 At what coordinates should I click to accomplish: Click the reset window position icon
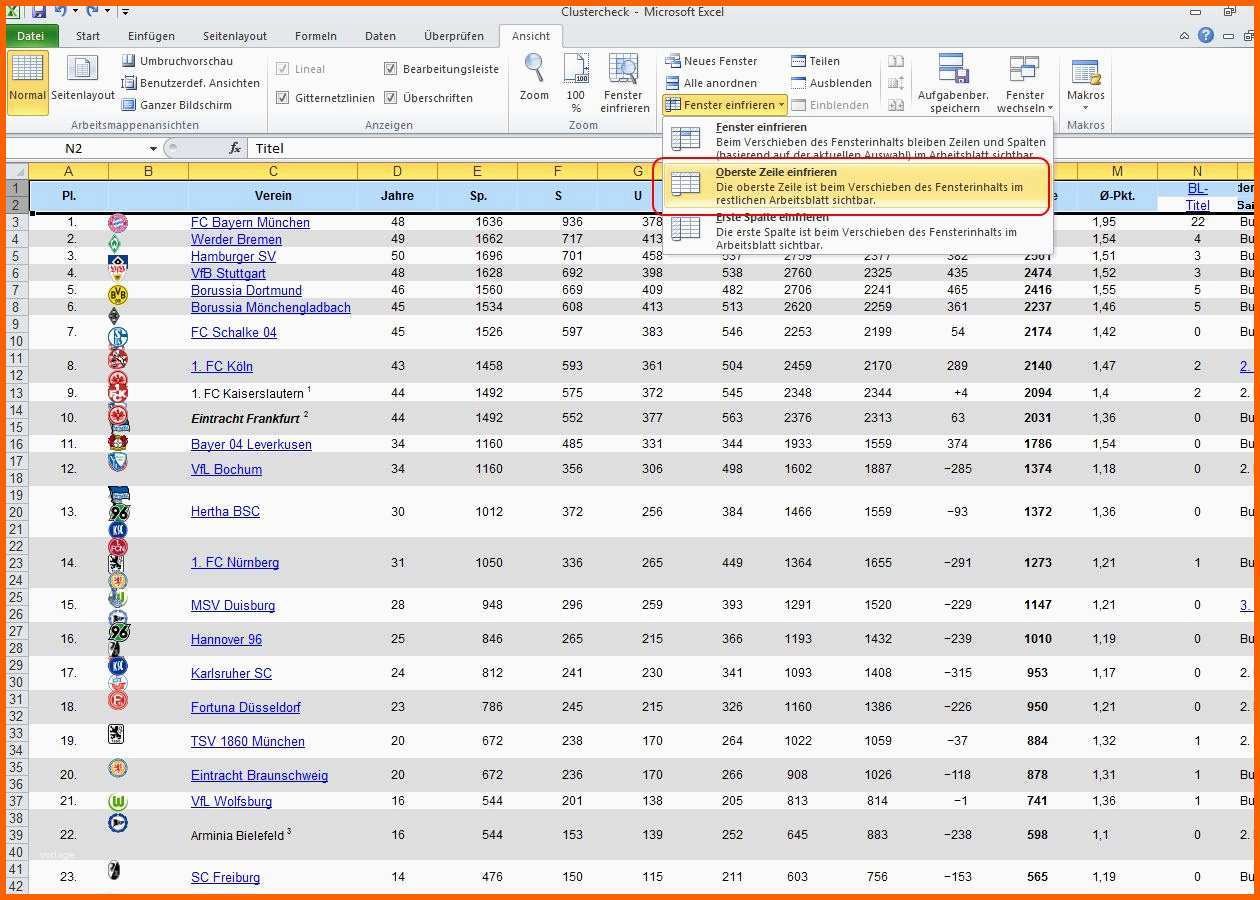point(896,105)
